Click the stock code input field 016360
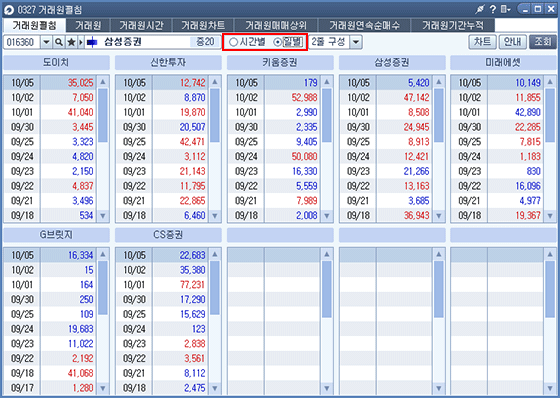The width and height of the screenshot is (560, 398). (22, 42)
